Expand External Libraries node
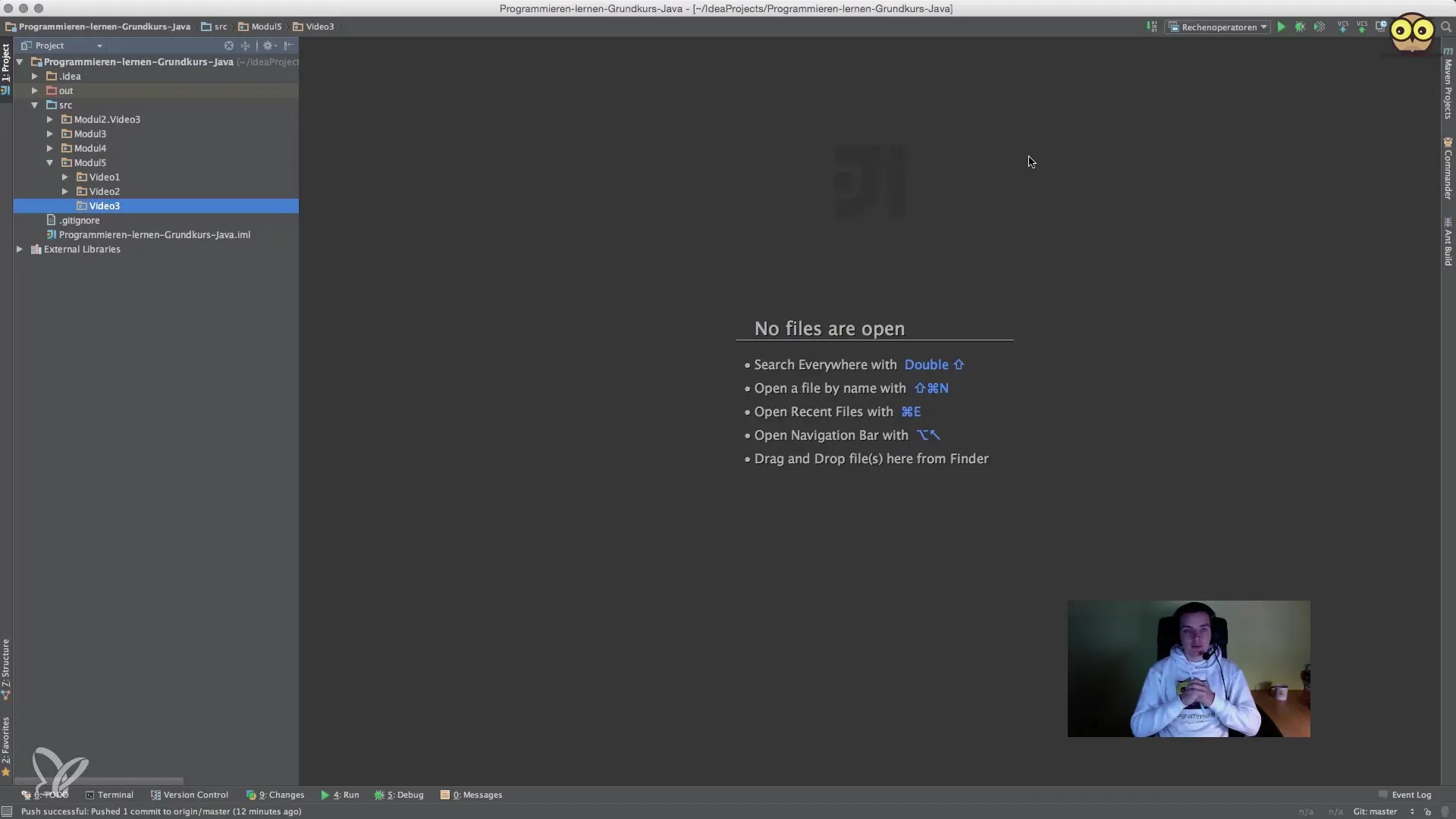Image resolution: width=1456 pixels, height=819 pixels. point(20,249)
